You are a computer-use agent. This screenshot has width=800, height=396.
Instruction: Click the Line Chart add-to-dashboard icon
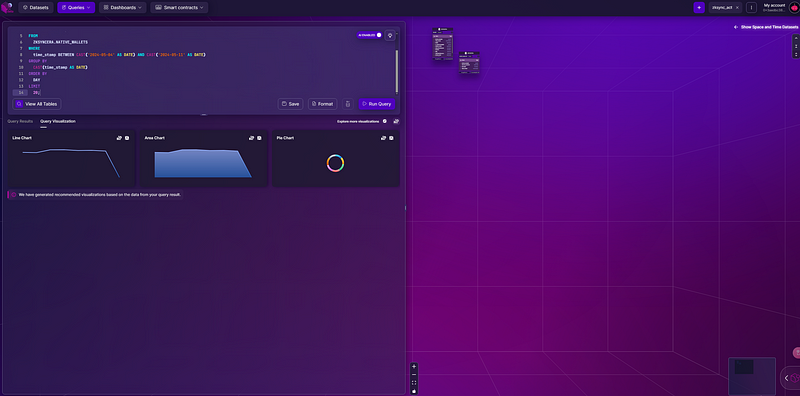(119, 138)
